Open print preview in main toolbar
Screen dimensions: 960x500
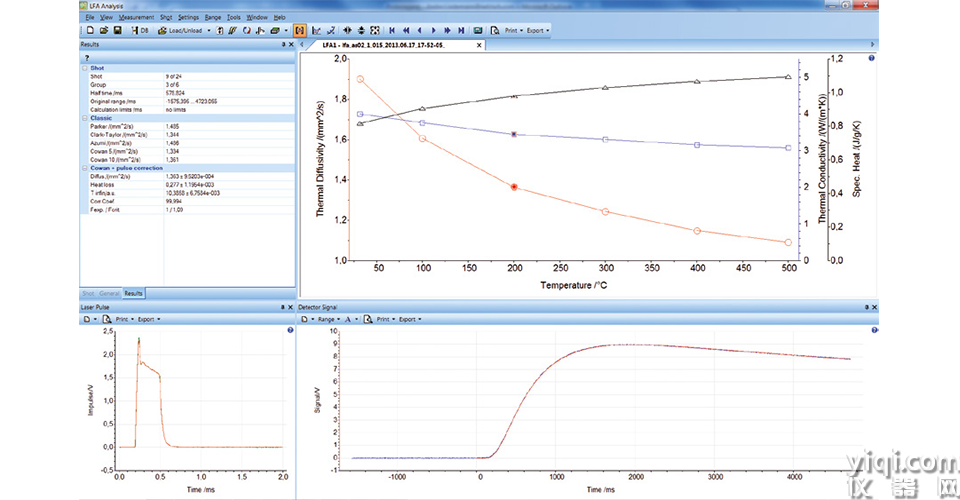coord(495,30)
